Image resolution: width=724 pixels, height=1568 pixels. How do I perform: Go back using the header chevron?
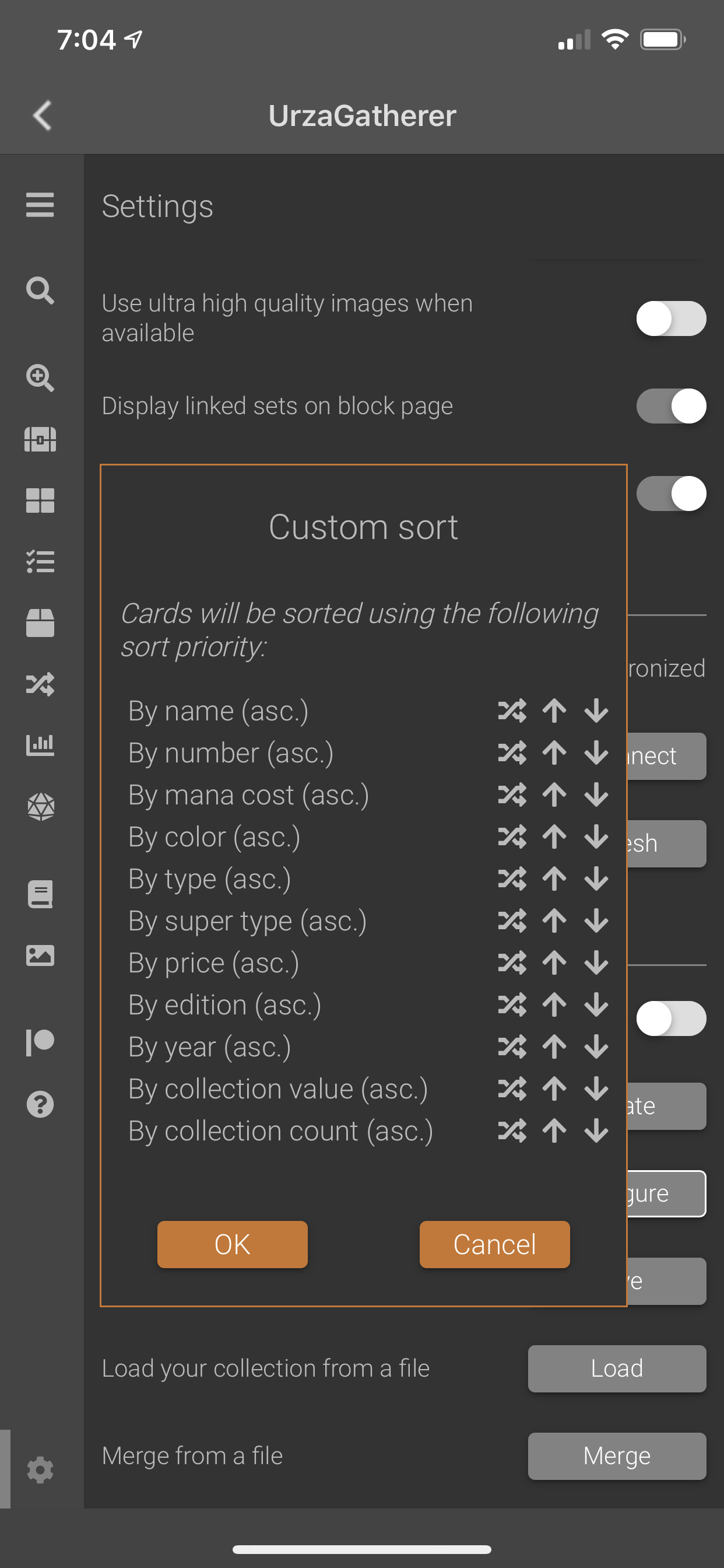tap(43, 115)
